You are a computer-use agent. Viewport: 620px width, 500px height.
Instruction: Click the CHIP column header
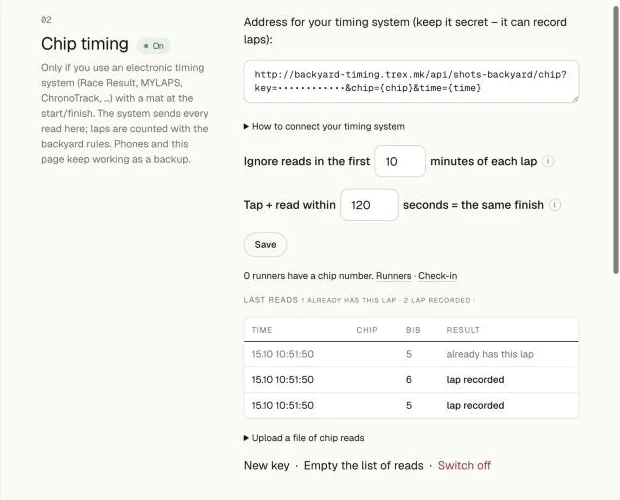tap(367, 330)
